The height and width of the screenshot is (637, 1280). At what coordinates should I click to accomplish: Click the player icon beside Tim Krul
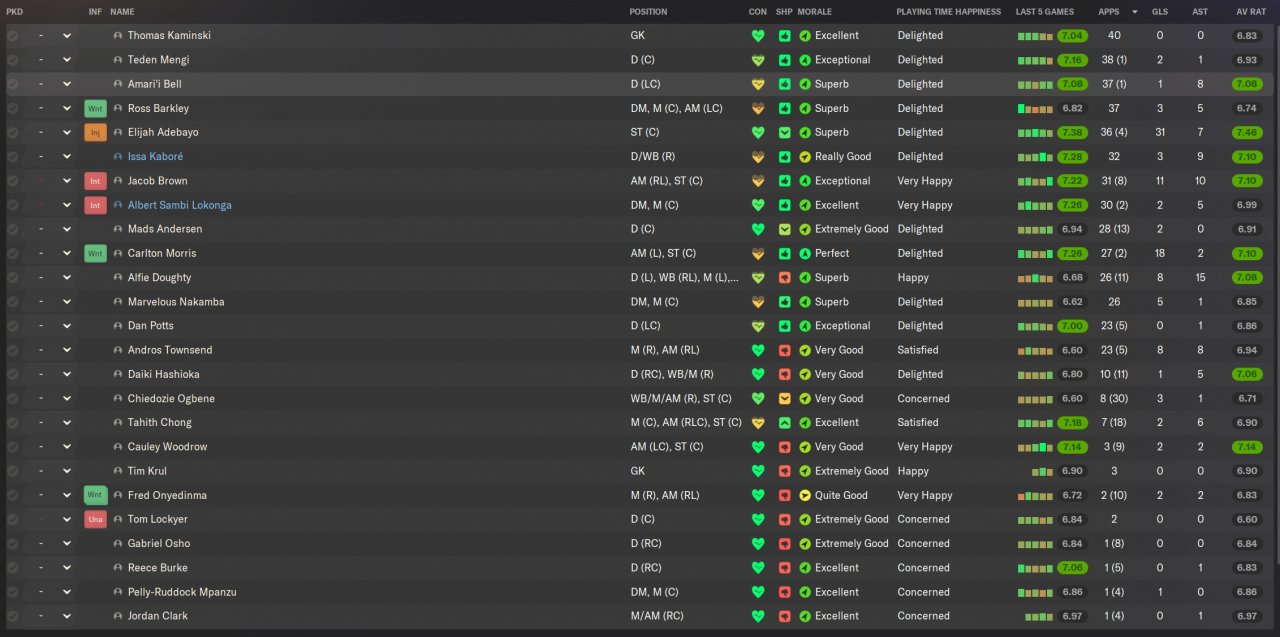coord(118,471)
